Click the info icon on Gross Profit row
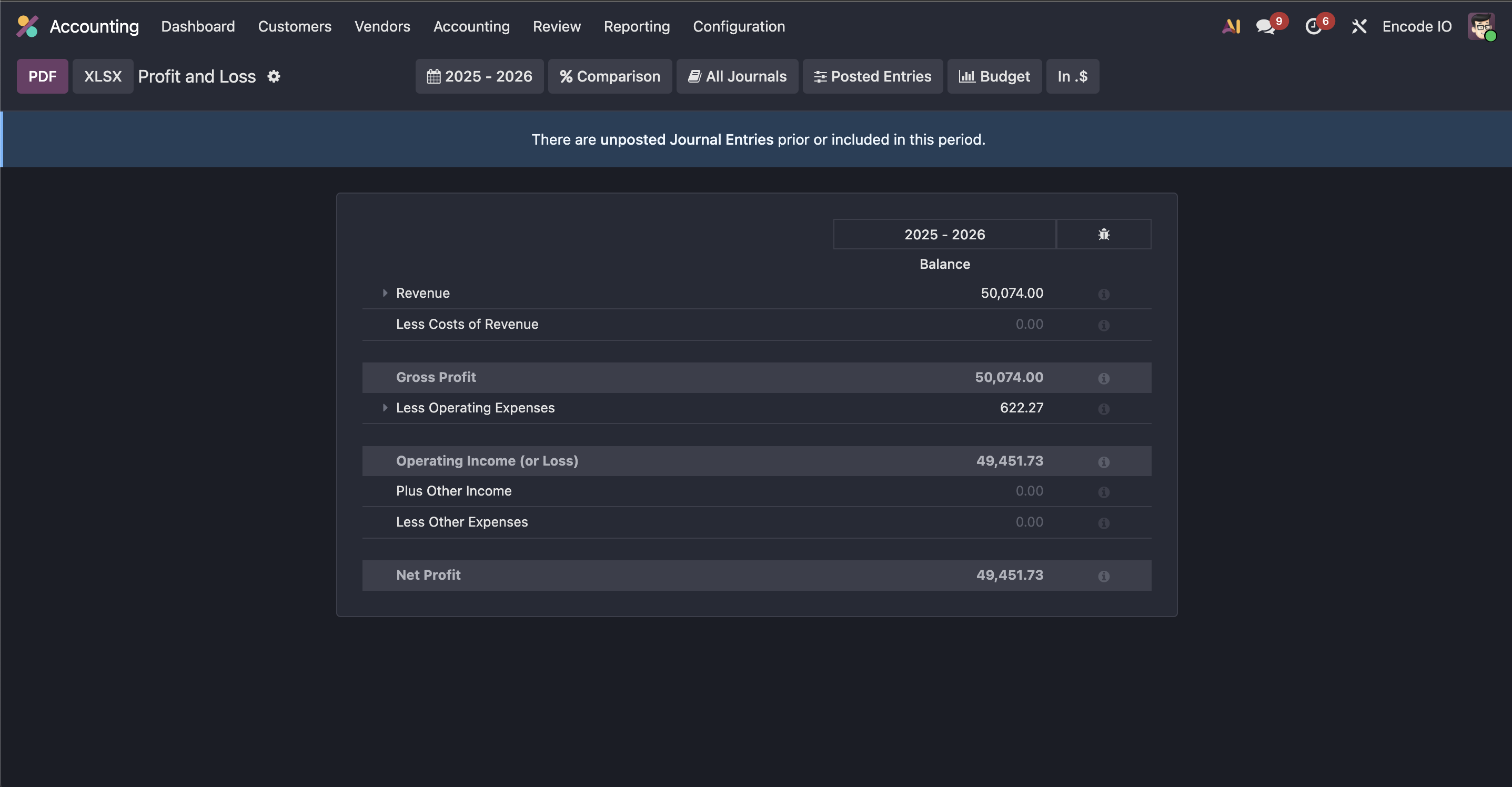Viewport: 1512px width, 787px height. tap(1103, 379)
